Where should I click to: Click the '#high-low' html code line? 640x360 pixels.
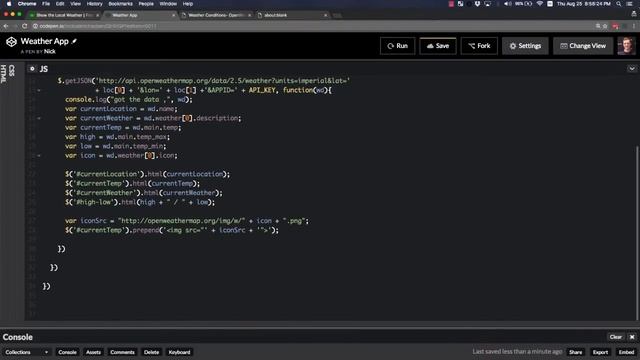coord(140,202)
